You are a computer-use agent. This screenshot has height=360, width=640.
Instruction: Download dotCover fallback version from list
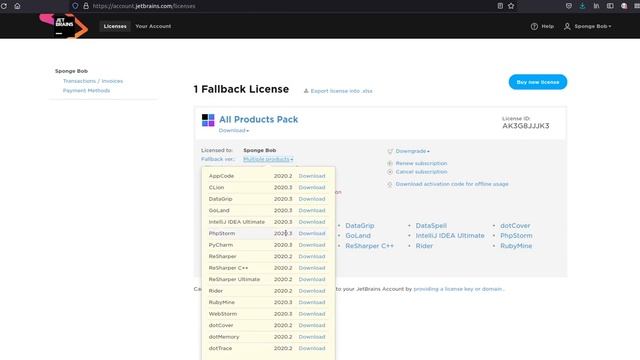(x=312, y=325)
